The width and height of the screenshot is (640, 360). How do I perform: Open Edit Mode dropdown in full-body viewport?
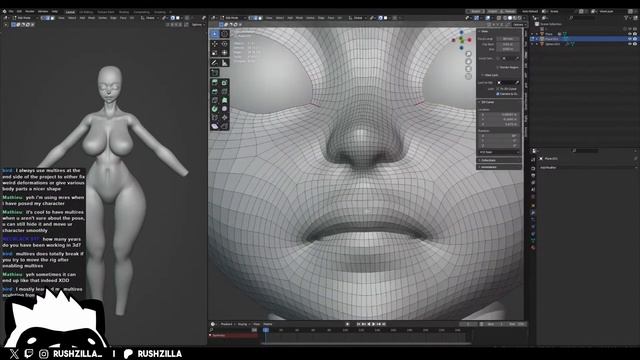point(26,18)
